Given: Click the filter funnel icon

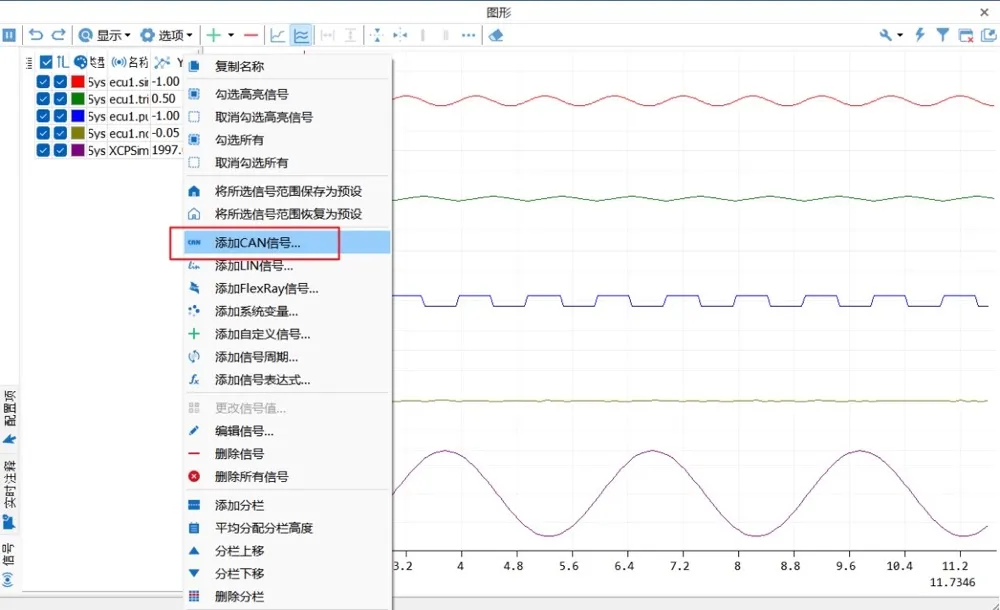Looking at the screenshot, I should 943,35.
